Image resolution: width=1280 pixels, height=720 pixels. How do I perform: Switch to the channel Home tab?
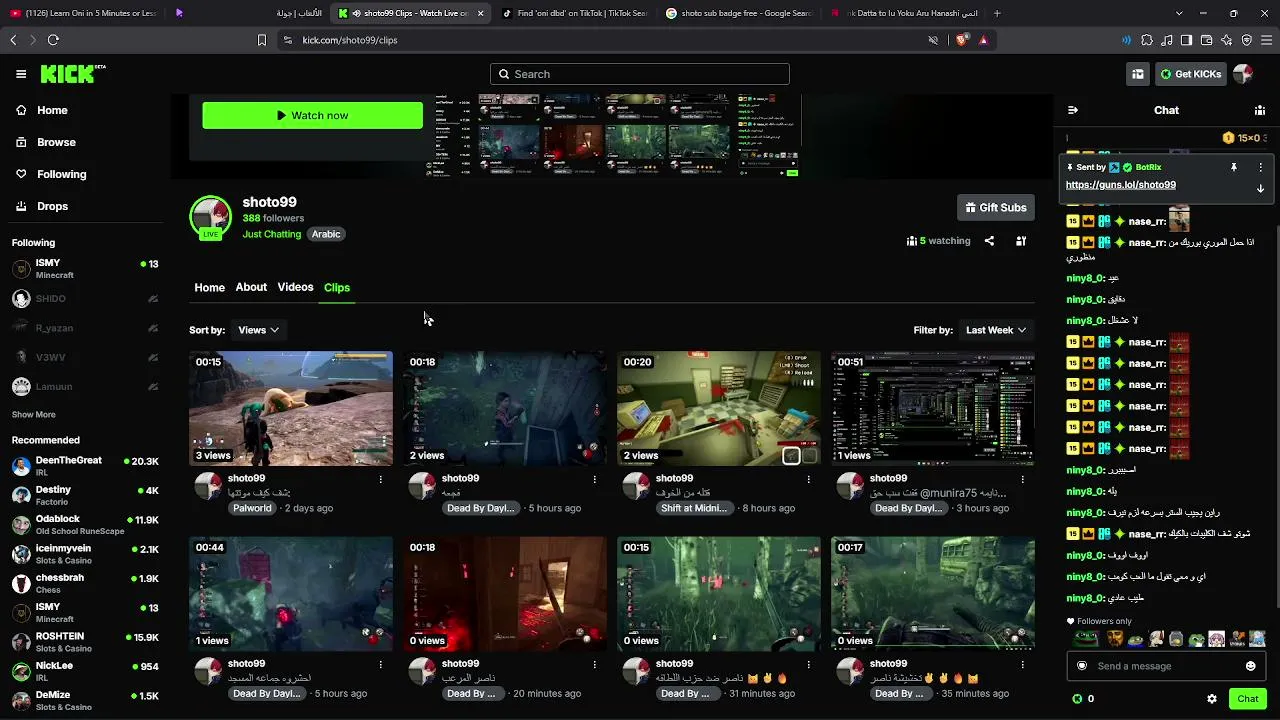(209, 288)
